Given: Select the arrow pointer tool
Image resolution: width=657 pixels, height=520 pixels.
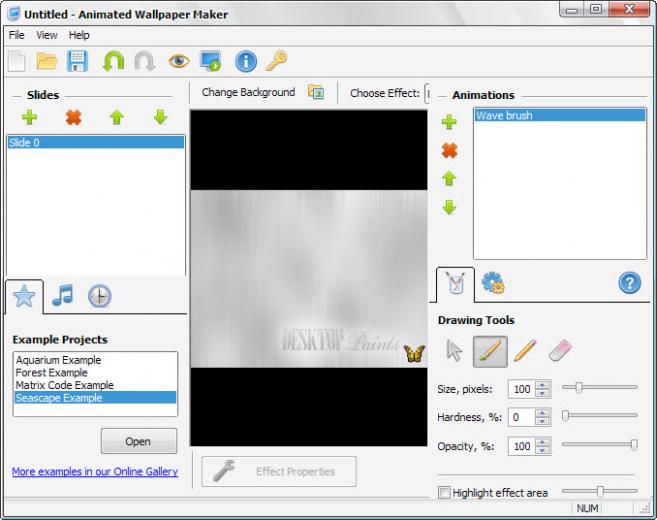Looking at the screenshot, I should (x=454, y=351).
